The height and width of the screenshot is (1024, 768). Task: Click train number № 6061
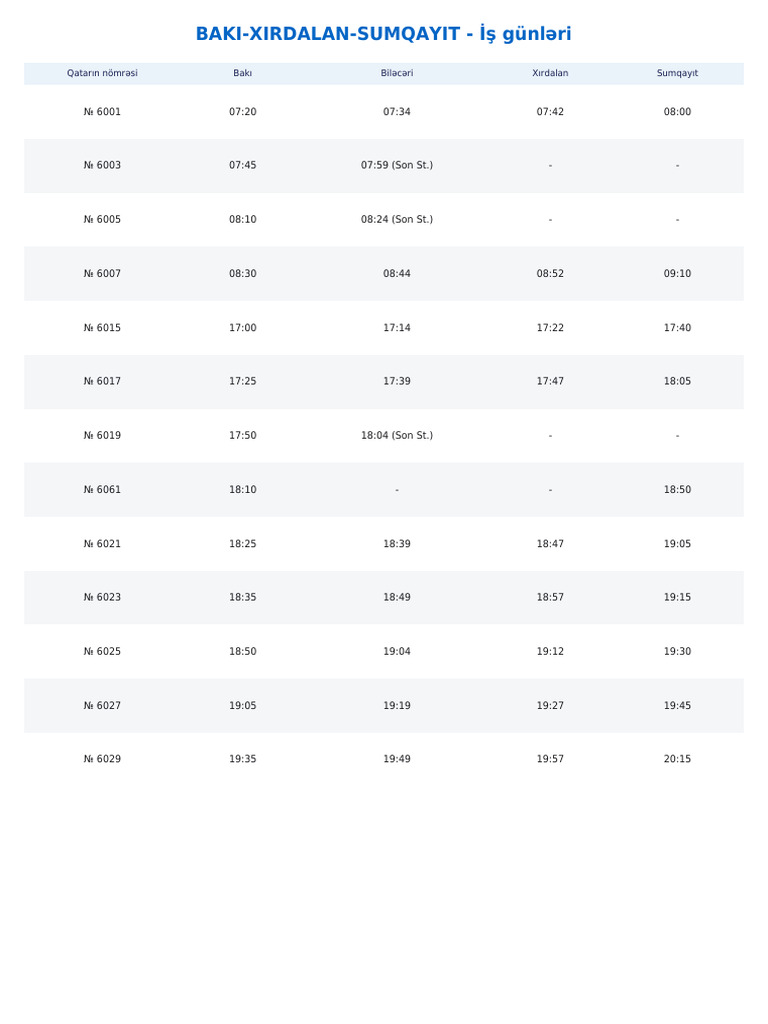(x=102, y=490)
